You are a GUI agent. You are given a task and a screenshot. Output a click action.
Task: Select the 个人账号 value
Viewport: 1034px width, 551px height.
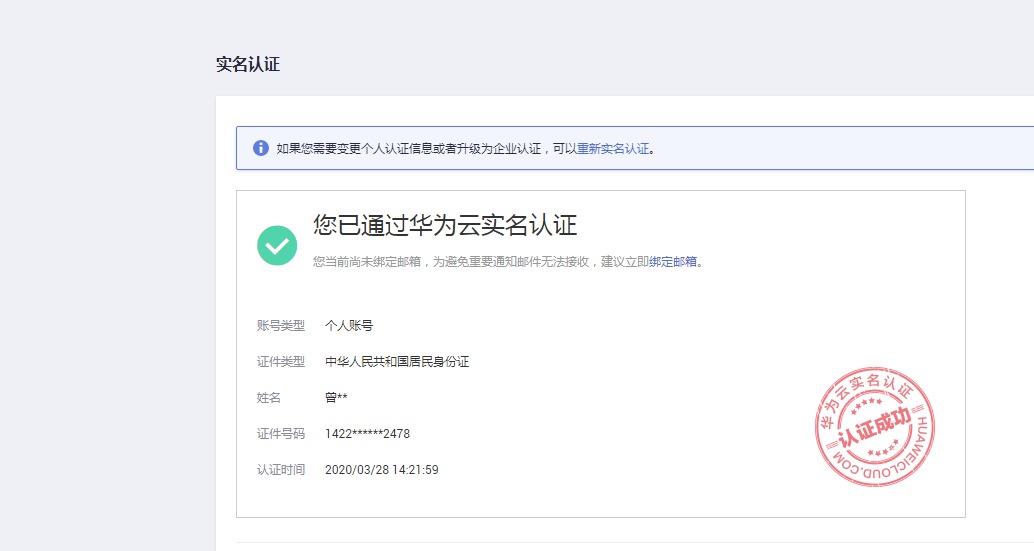pyautogui.click(x=349, y=326)
